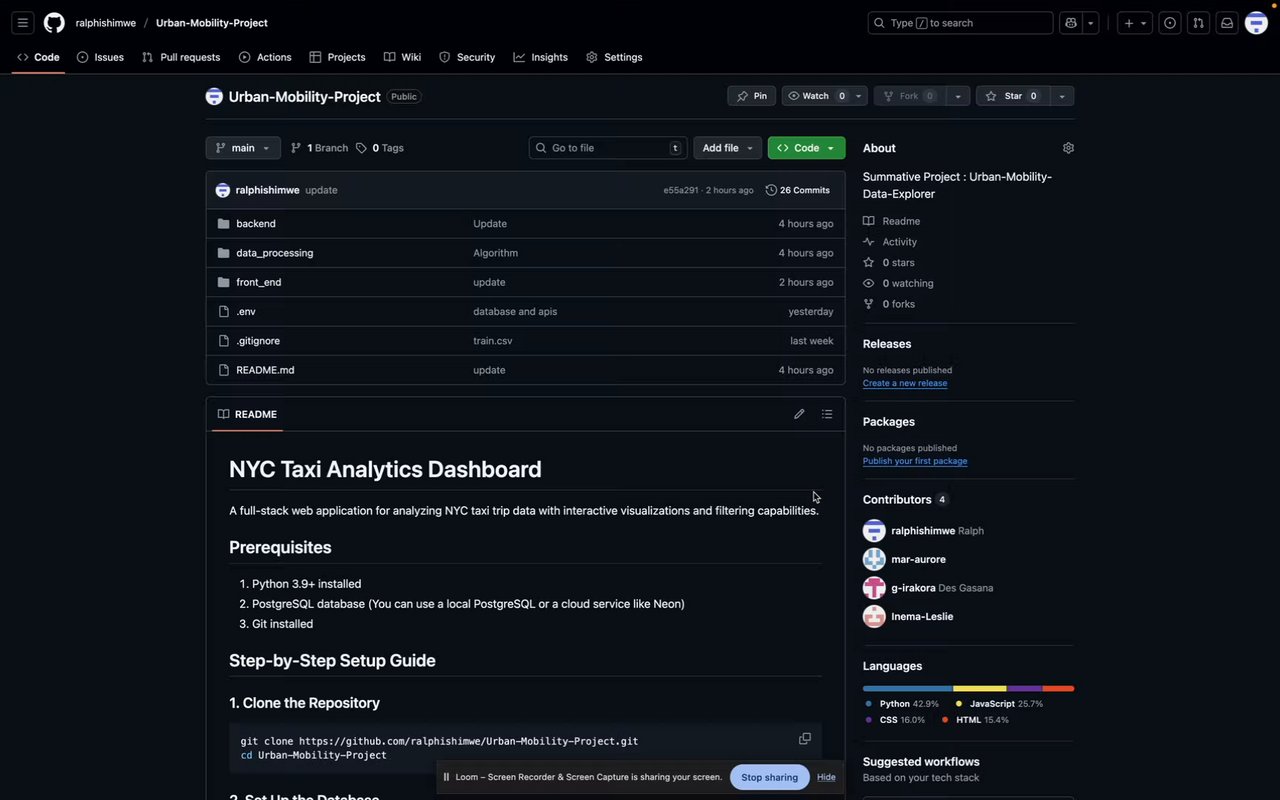
Task: Stop sharing the Loom screen capture
Action: 769,777
